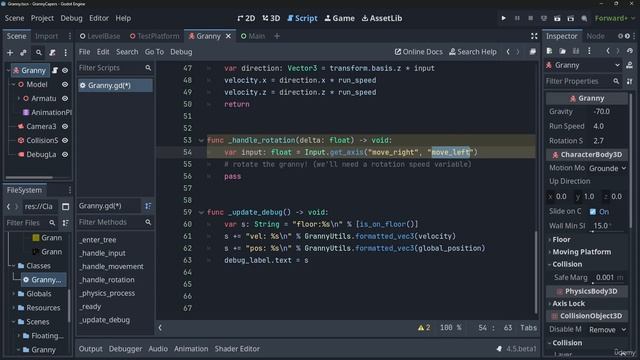Expand the Armature node

(x=18, y=98)
